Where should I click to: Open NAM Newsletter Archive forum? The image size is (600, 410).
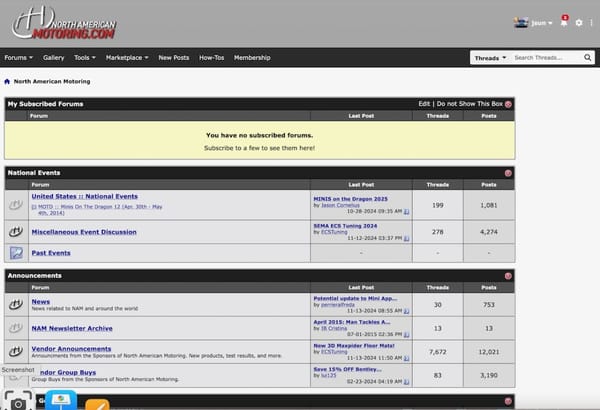pyautogui.click(x=72, y=328)
